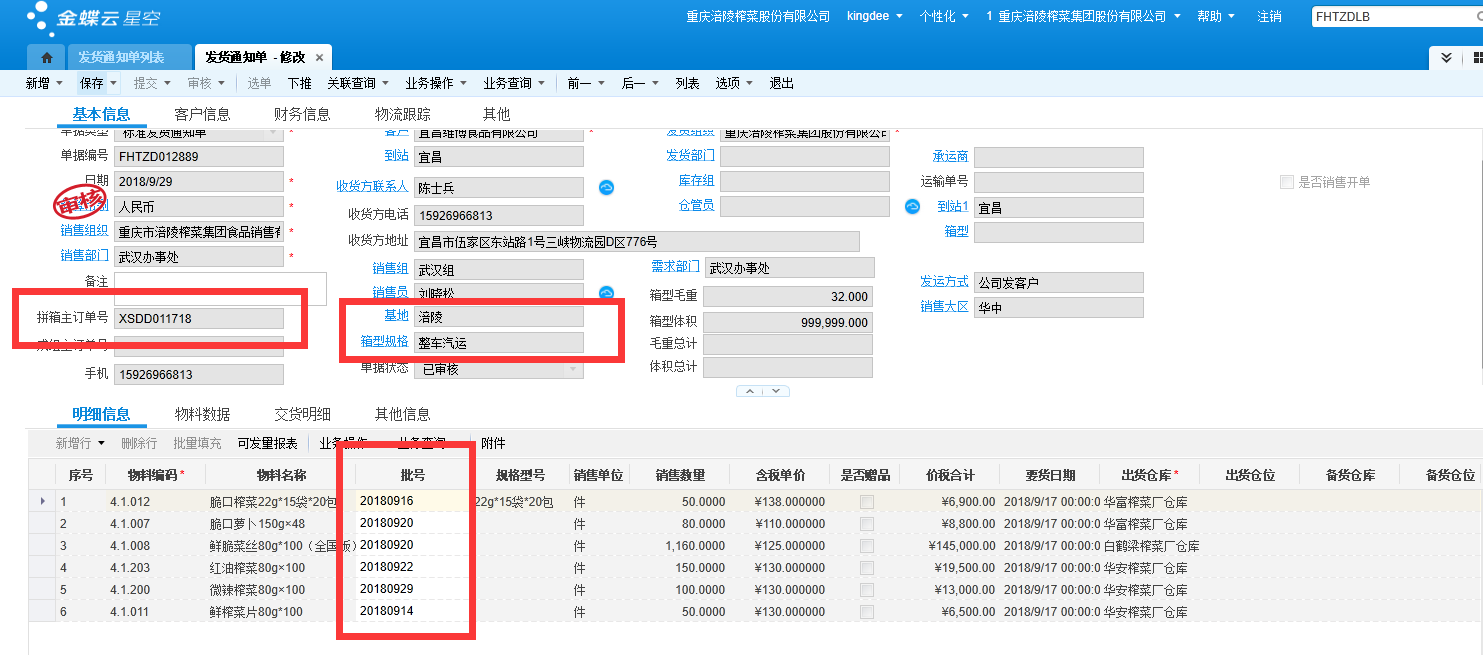Collapse header panel using center arrow handle

(x=763, y=391)
